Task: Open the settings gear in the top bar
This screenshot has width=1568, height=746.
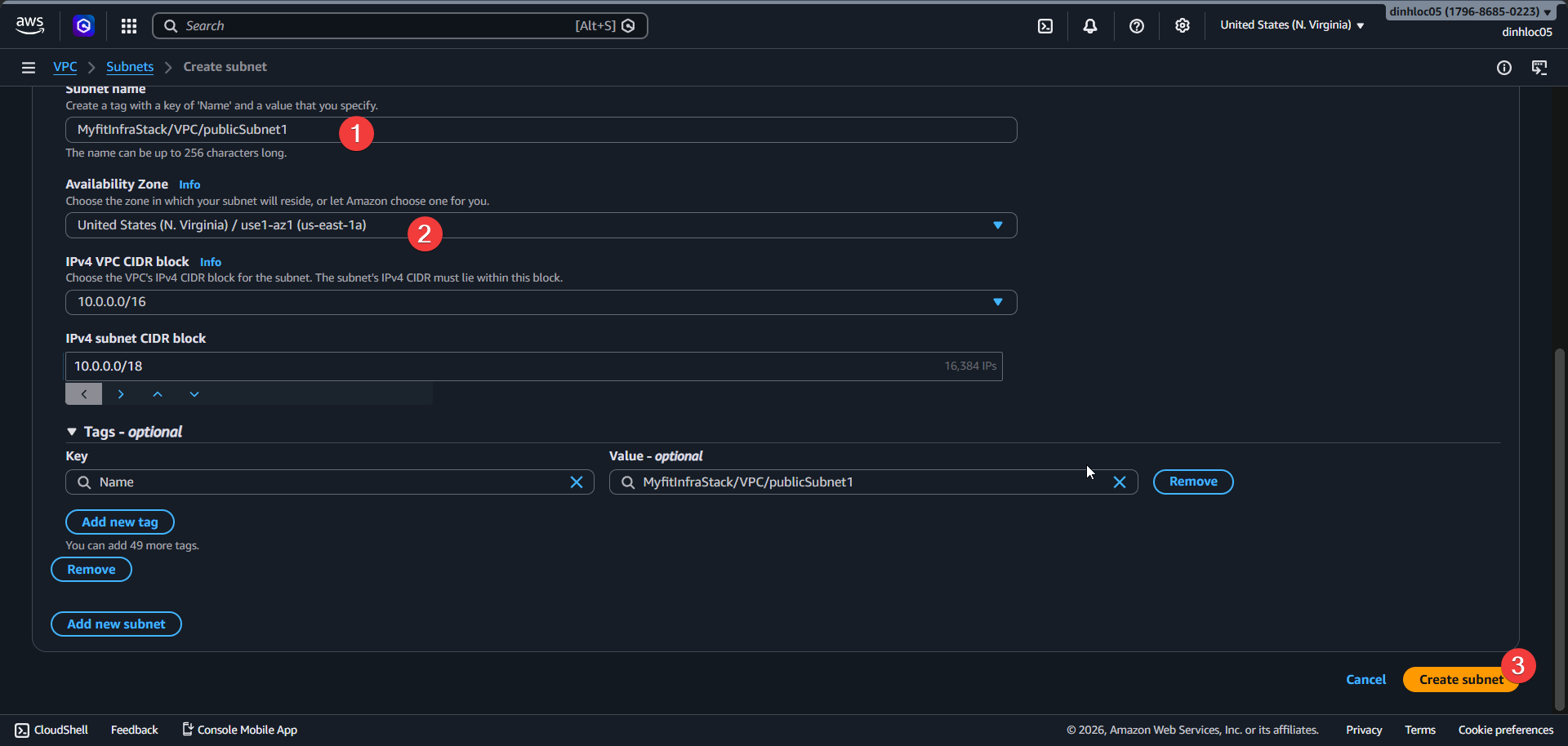Action: pyautogui.click(x=1183, y=25)
